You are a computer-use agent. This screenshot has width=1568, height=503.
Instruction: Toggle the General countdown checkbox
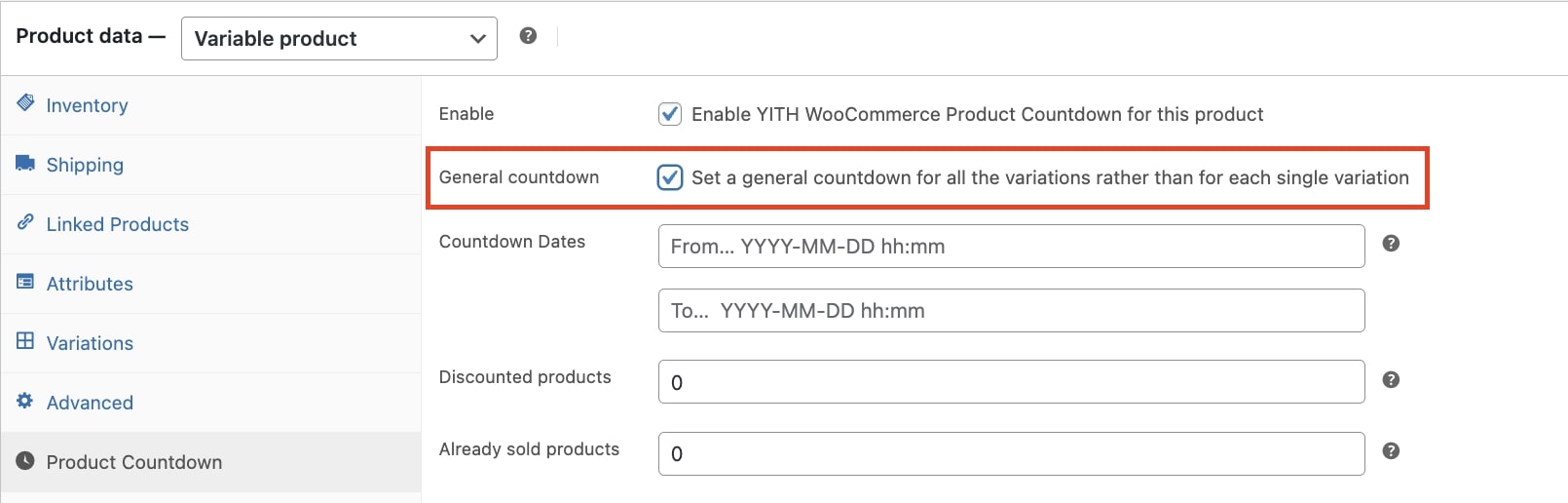click(670, 177)
